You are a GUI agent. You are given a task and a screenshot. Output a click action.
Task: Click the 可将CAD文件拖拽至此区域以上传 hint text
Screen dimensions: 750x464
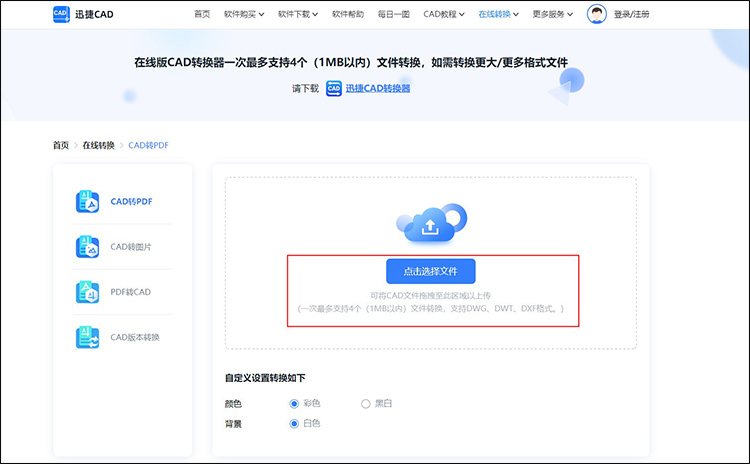(430, 296)
